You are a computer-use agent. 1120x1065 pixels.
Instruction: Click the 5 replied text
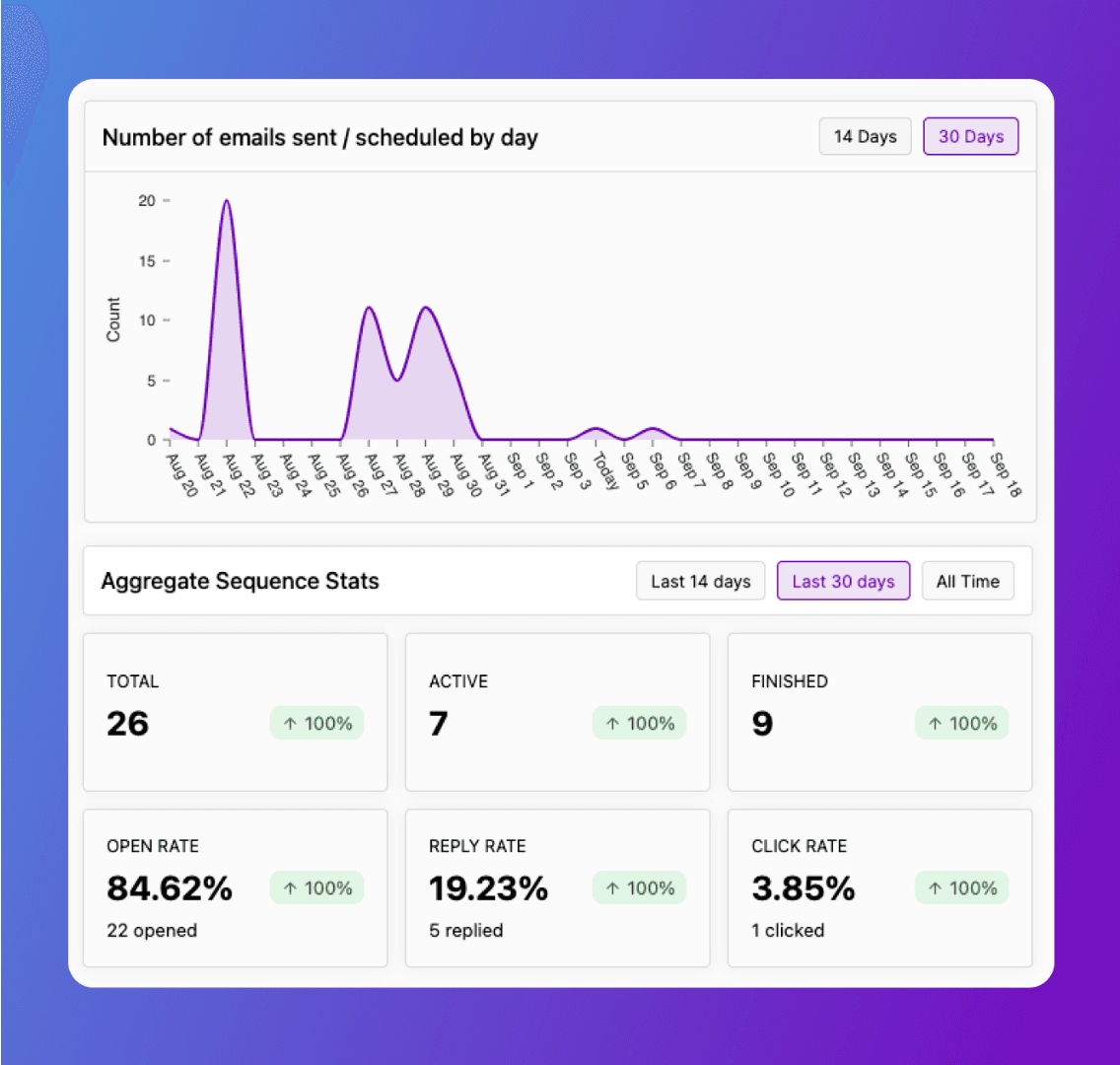(x=465, y=930)
